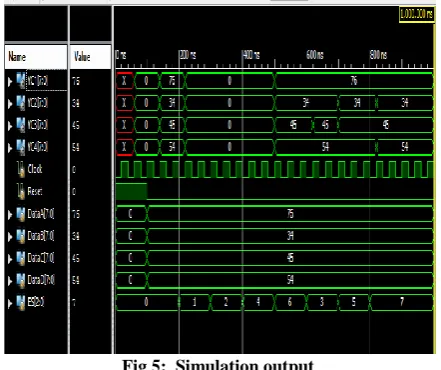Select the YC4[7:0] signal name
Image resolution: width=441 pixels, height=370 pixels.
pyautogui.click(x=37, y=147)
